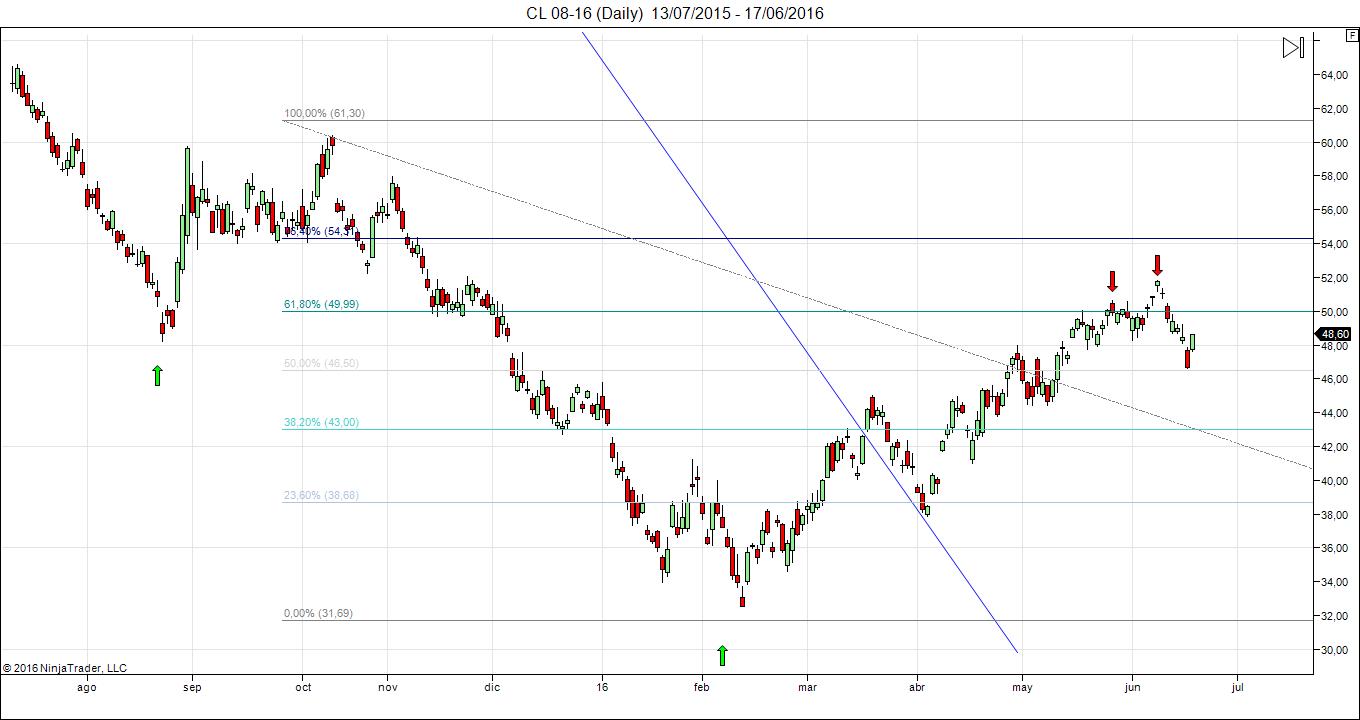Click the 38,00 price axis label
Viewport: 1360px width, 720px height.
(1335, 515)
